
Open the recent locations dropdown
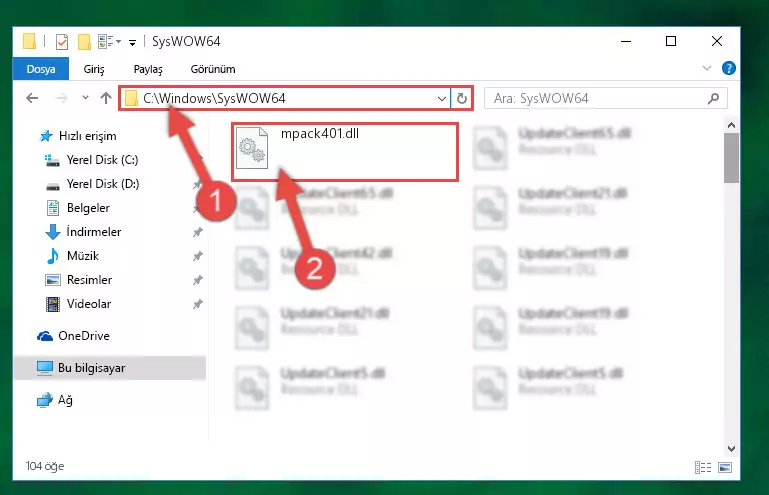[x=85, y=98]
